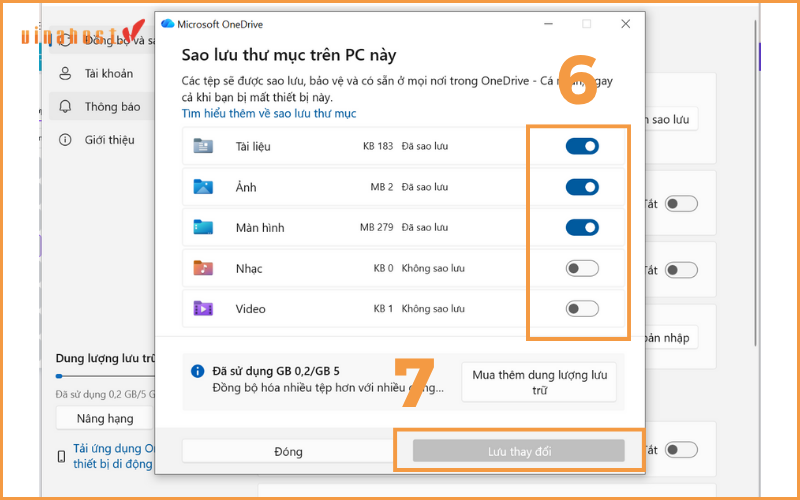Click the OneDrive cloud icon in title bar
Screen dimensions: 800x500
pyautogui.click(x=167, y=24)
